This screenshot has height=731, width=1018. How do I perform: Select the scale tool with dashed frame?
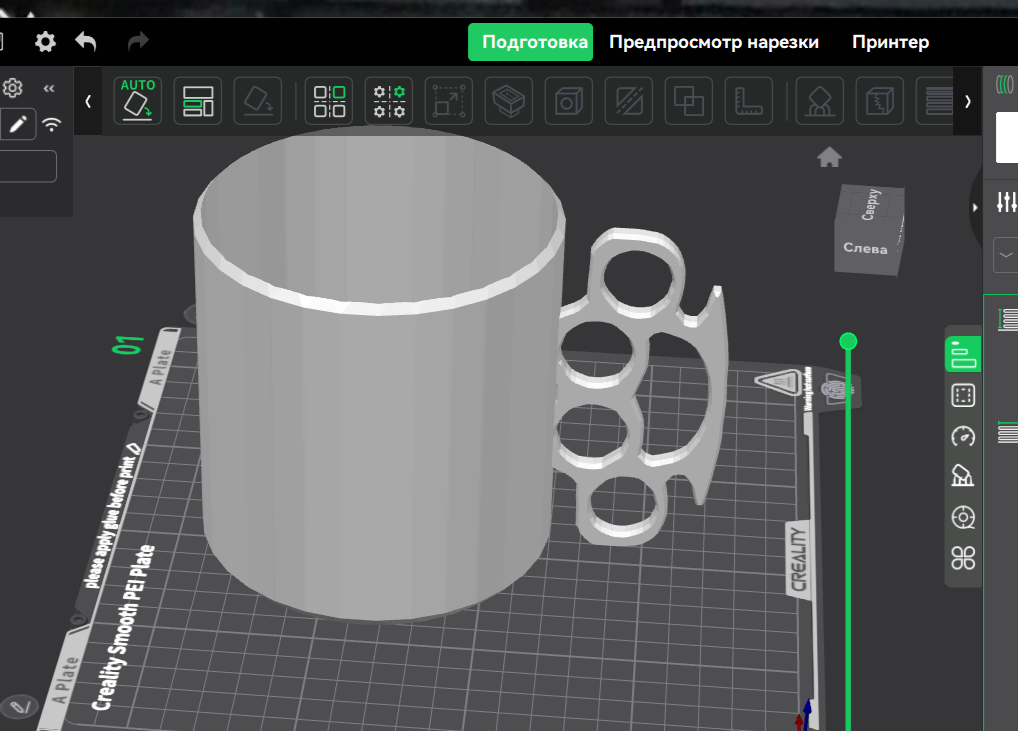click(449, 101)
